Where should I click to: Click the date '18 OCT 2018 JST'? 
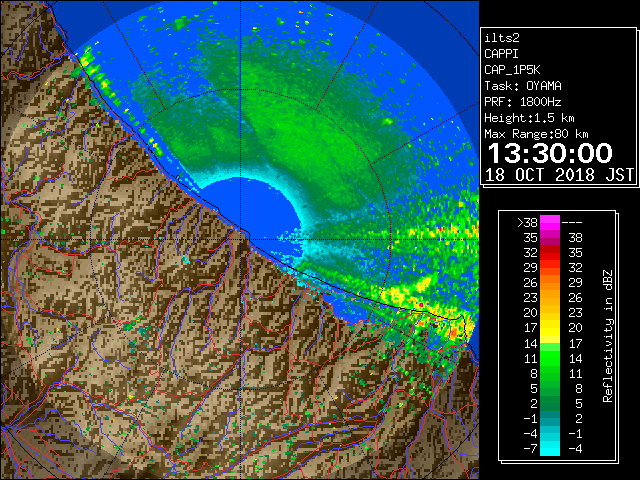[559, 175]
